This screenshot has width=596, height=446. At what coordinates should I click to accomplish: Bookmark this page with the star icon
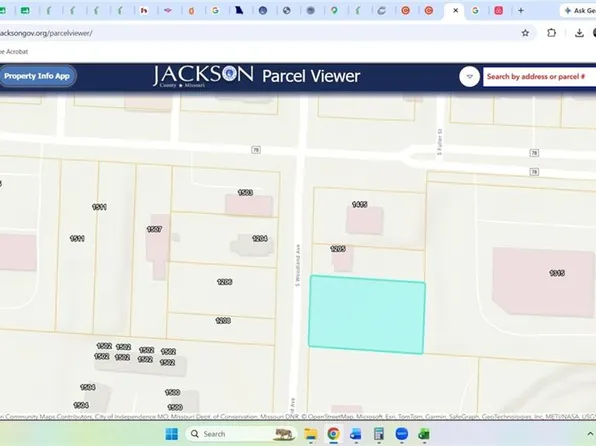[525, 33]
